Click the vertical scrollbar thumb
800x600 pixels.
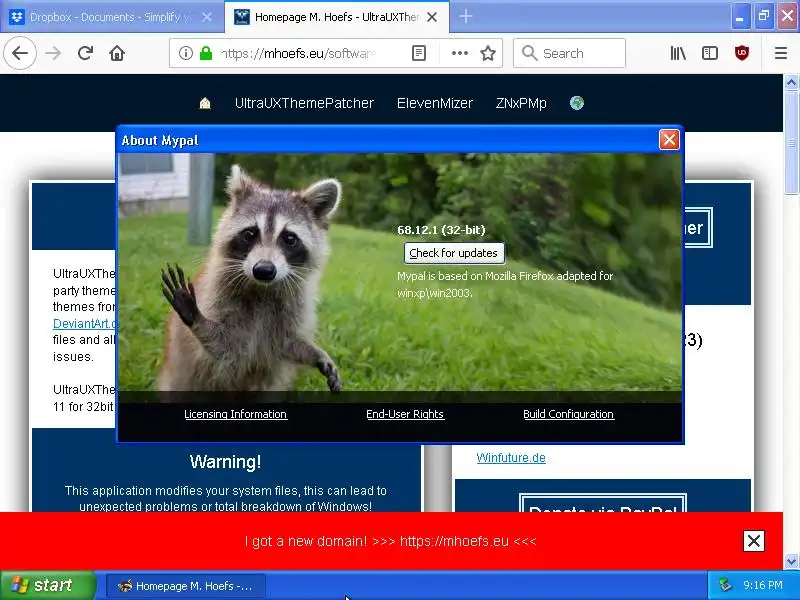pos(791,143)
